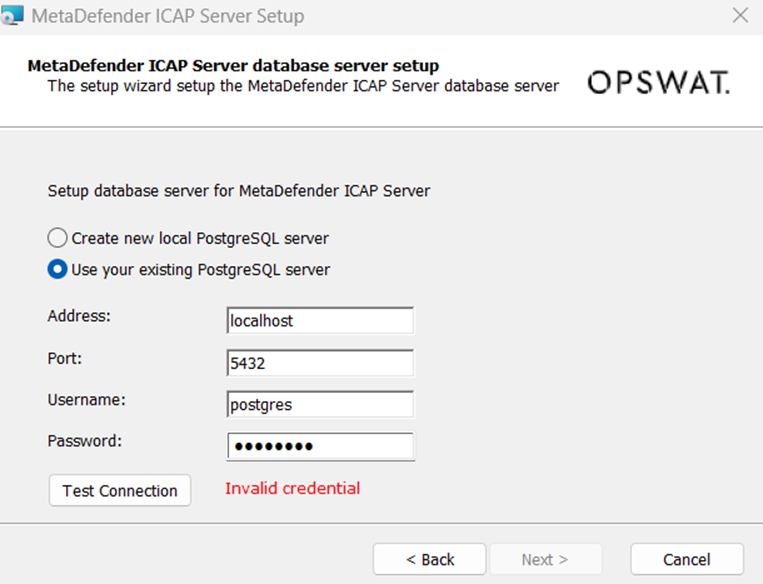Click the Port: label text

click(x=65, y=358)
